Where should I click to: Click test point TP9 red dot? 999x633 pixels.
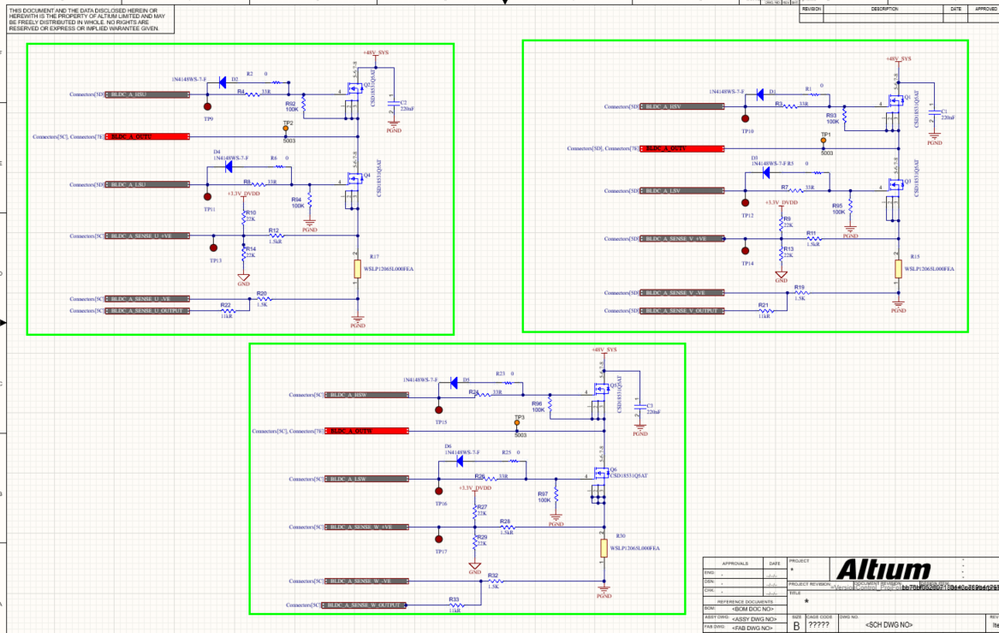click(207, 107)
